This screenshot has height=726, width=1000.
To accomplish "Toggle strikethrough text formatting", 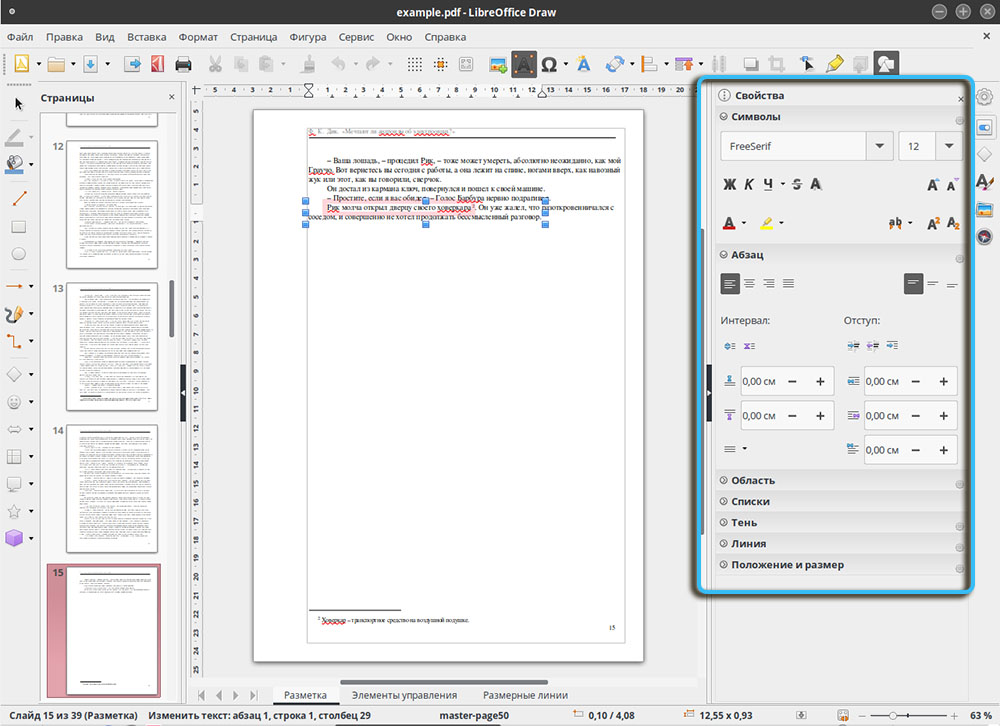I will tap(796, 184).
